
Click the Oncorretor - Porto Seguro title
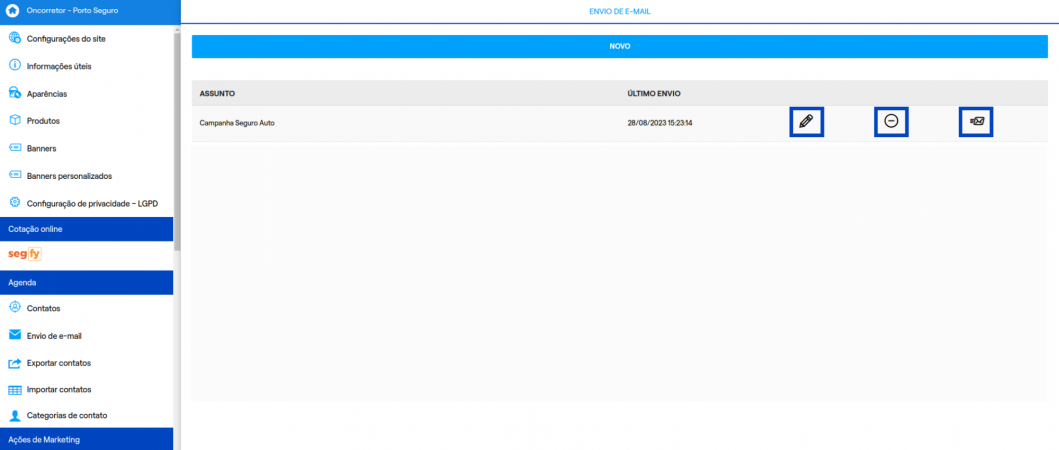73,11
